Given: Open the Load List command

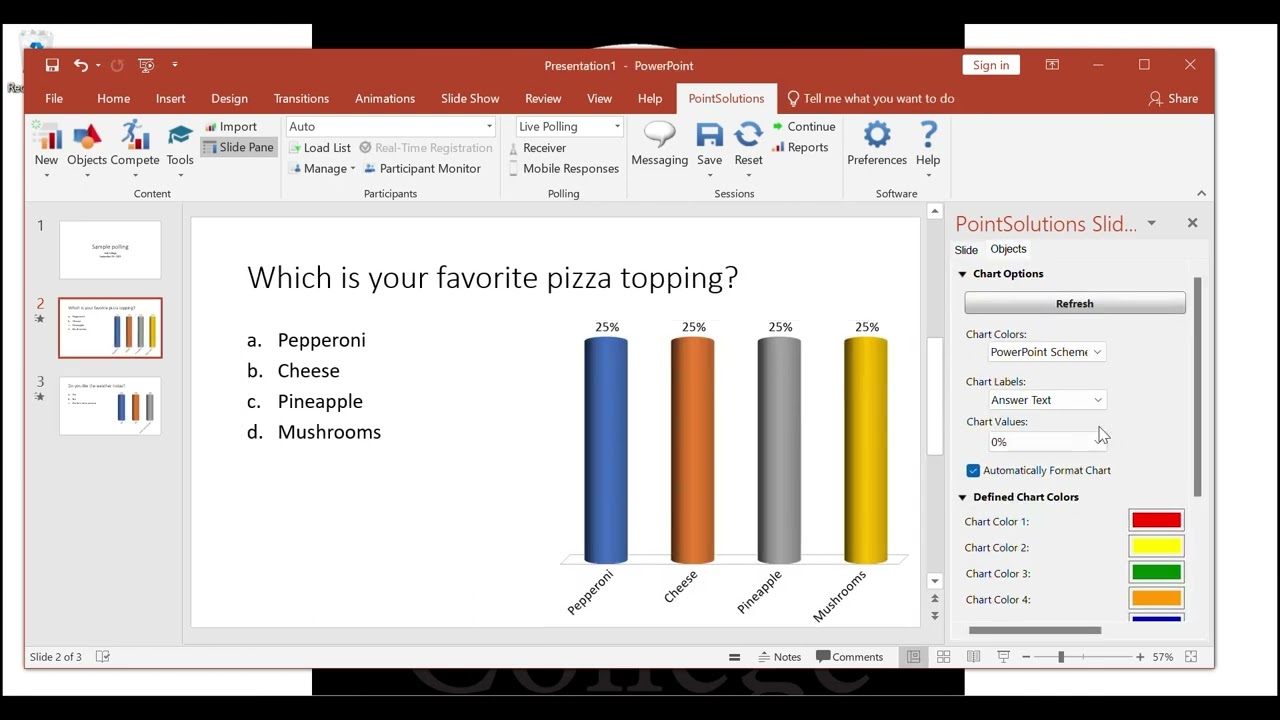Looking at the screenshot, I should point(319,148).
